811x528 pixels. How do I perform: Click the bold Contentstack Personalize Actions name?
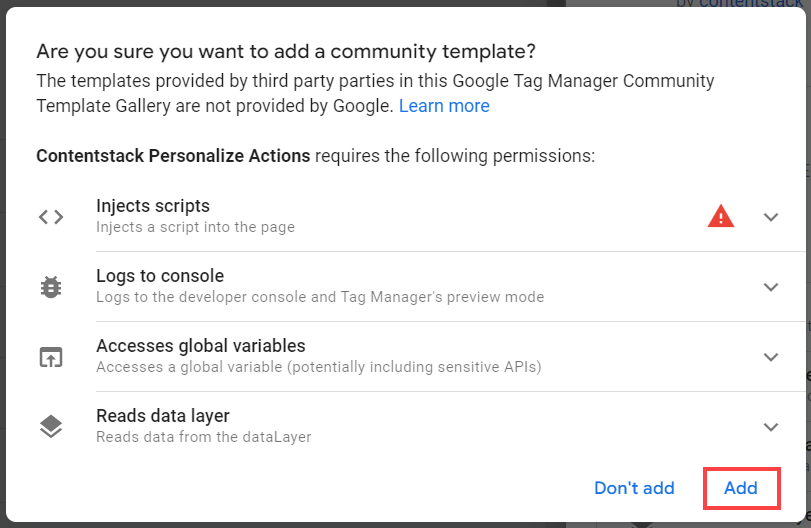tap(173, 156)
